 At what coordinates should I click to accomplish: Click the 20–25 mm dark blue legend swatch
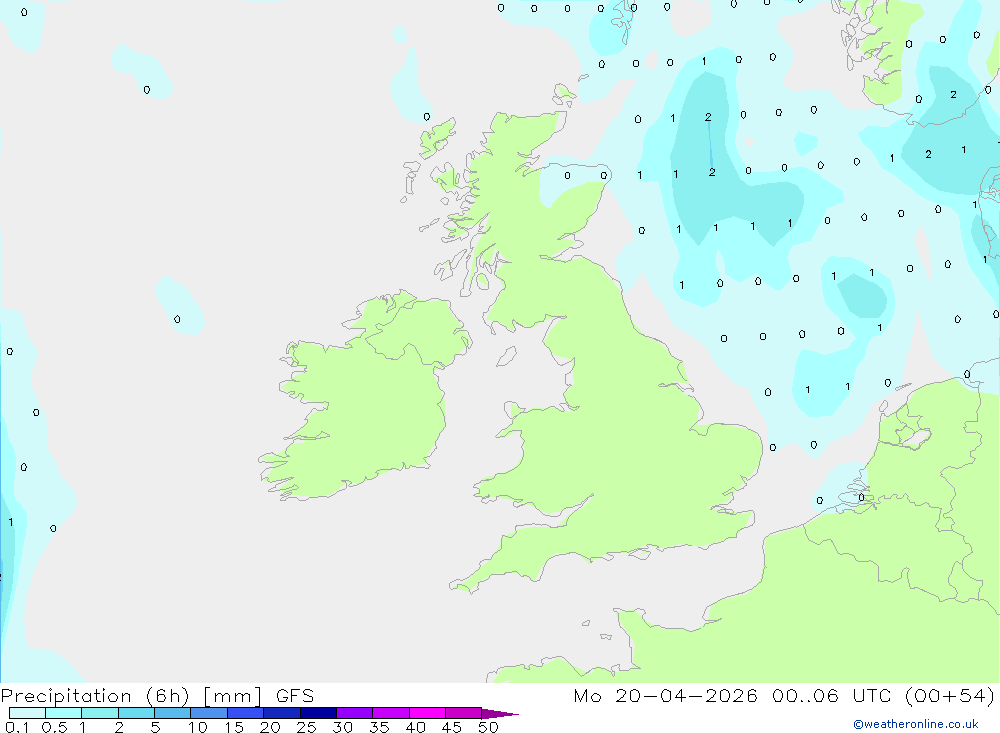point(282,713)
